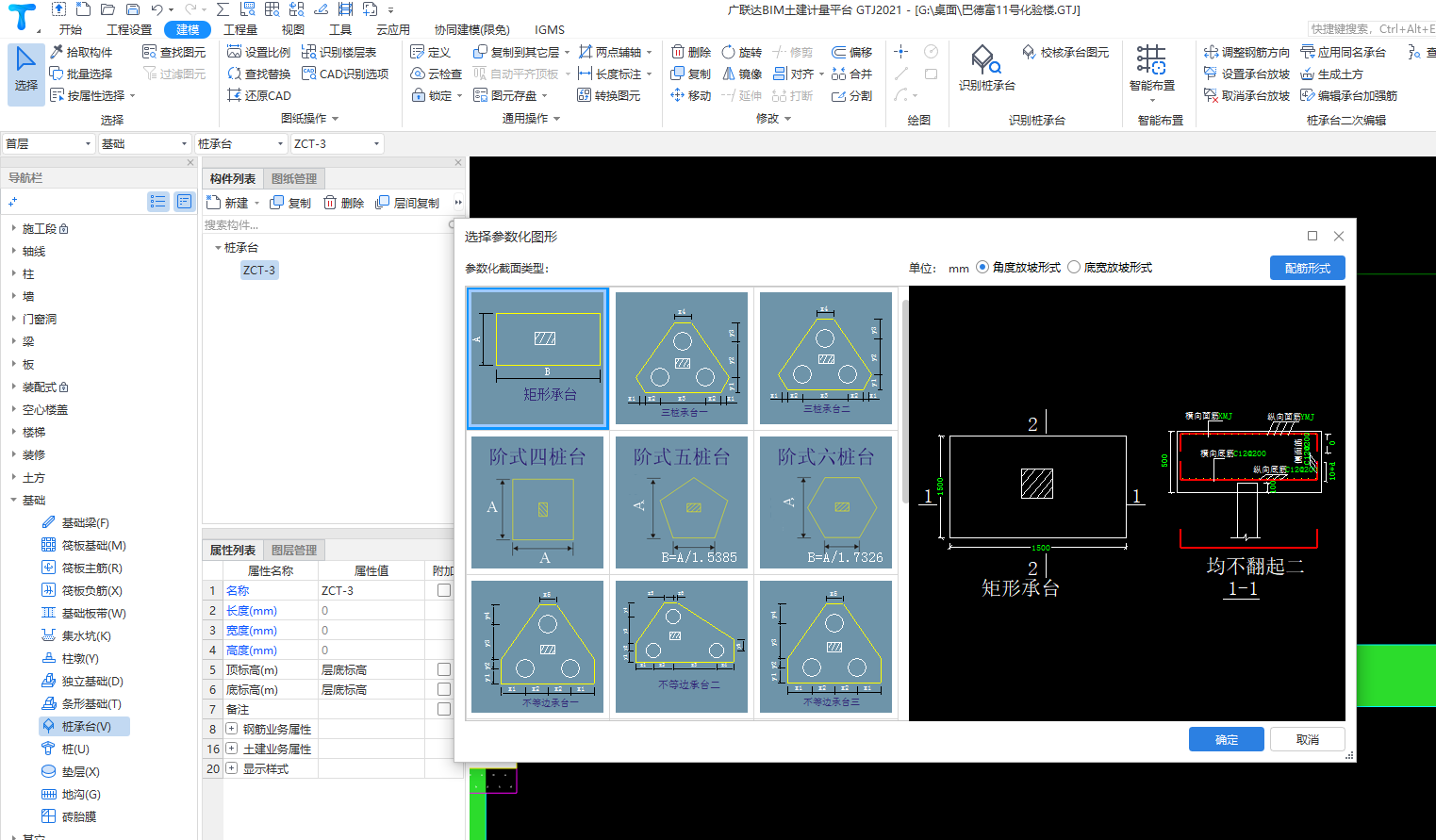Viewport: 1436px width, 840px height.
Task: Click 新建 in the 构件列表 toolbar
Action: tap(228, 203)
